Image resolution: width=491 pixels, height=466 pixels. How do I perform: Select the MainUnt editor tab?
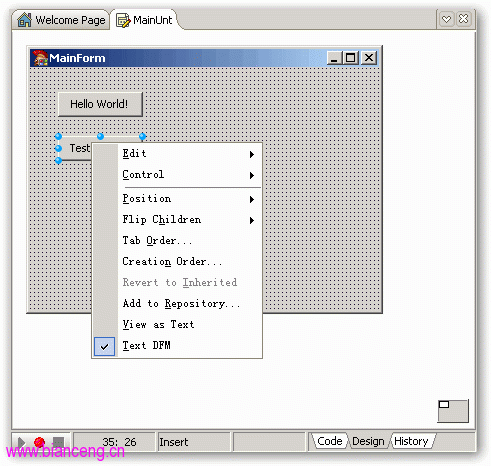click(145, 20)
